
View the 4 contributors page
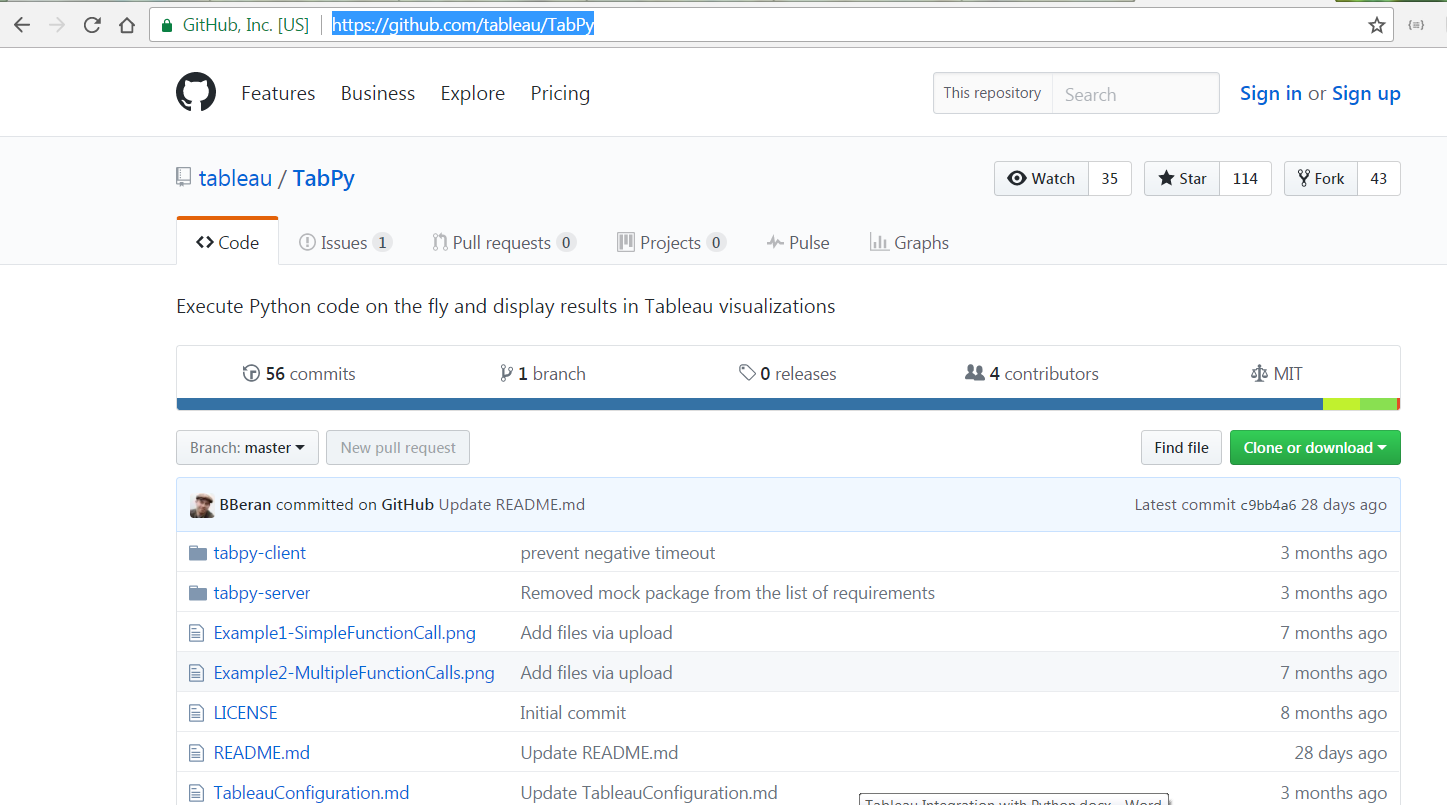(x=1032, y=374)
